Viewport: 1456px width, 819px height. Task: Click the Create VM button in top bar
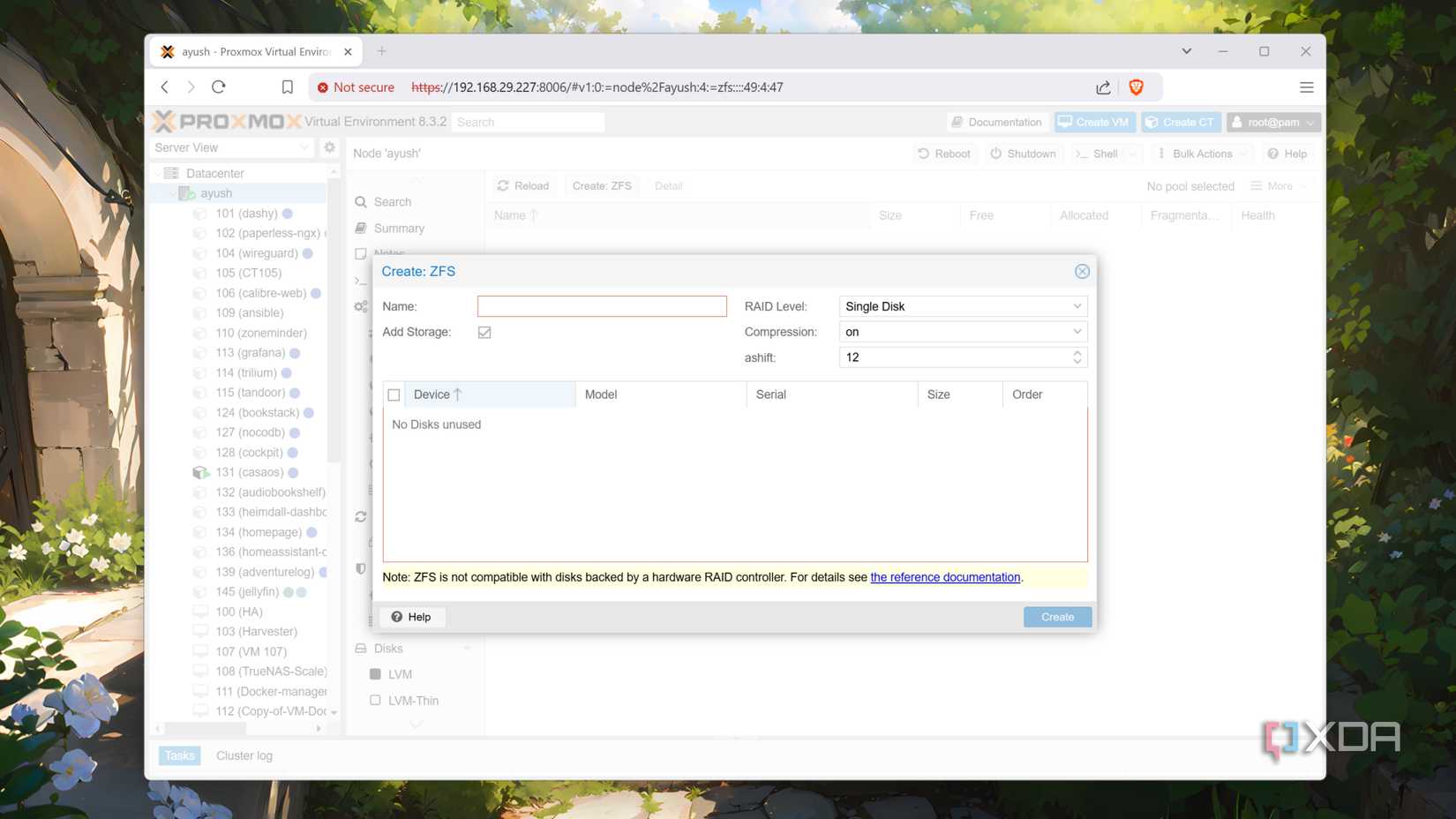pyautogui.click(x=1094, y=122)
